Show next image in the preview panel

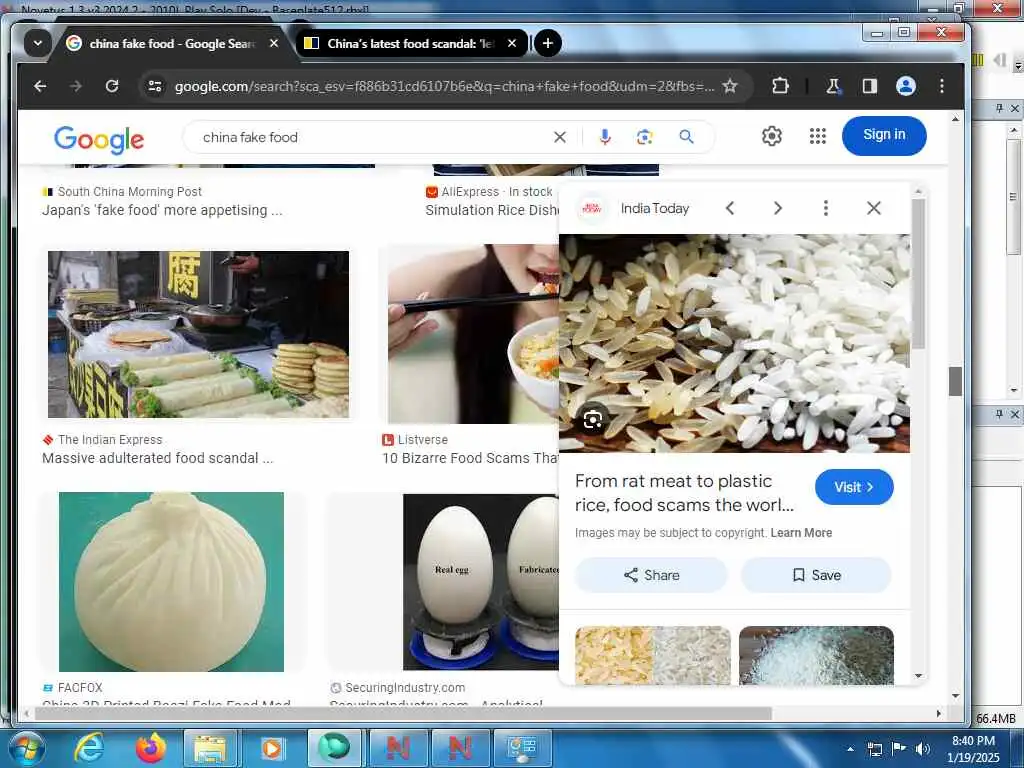click(777, 208)
